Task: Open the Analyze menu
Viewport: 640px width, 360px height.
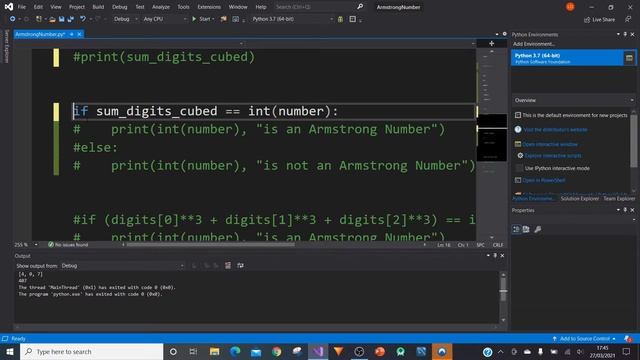Action: (x=161, y=7)
